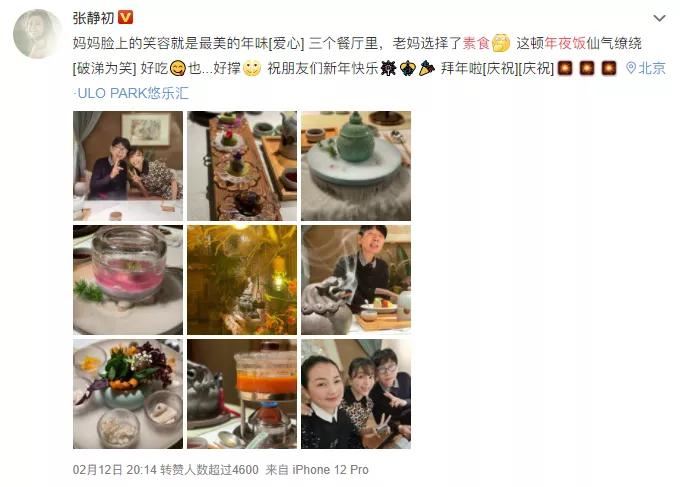The width and height of the screenshot is (680, 487).
Task: Click the yellow emoji after 素食
Action: click(501, 43)
